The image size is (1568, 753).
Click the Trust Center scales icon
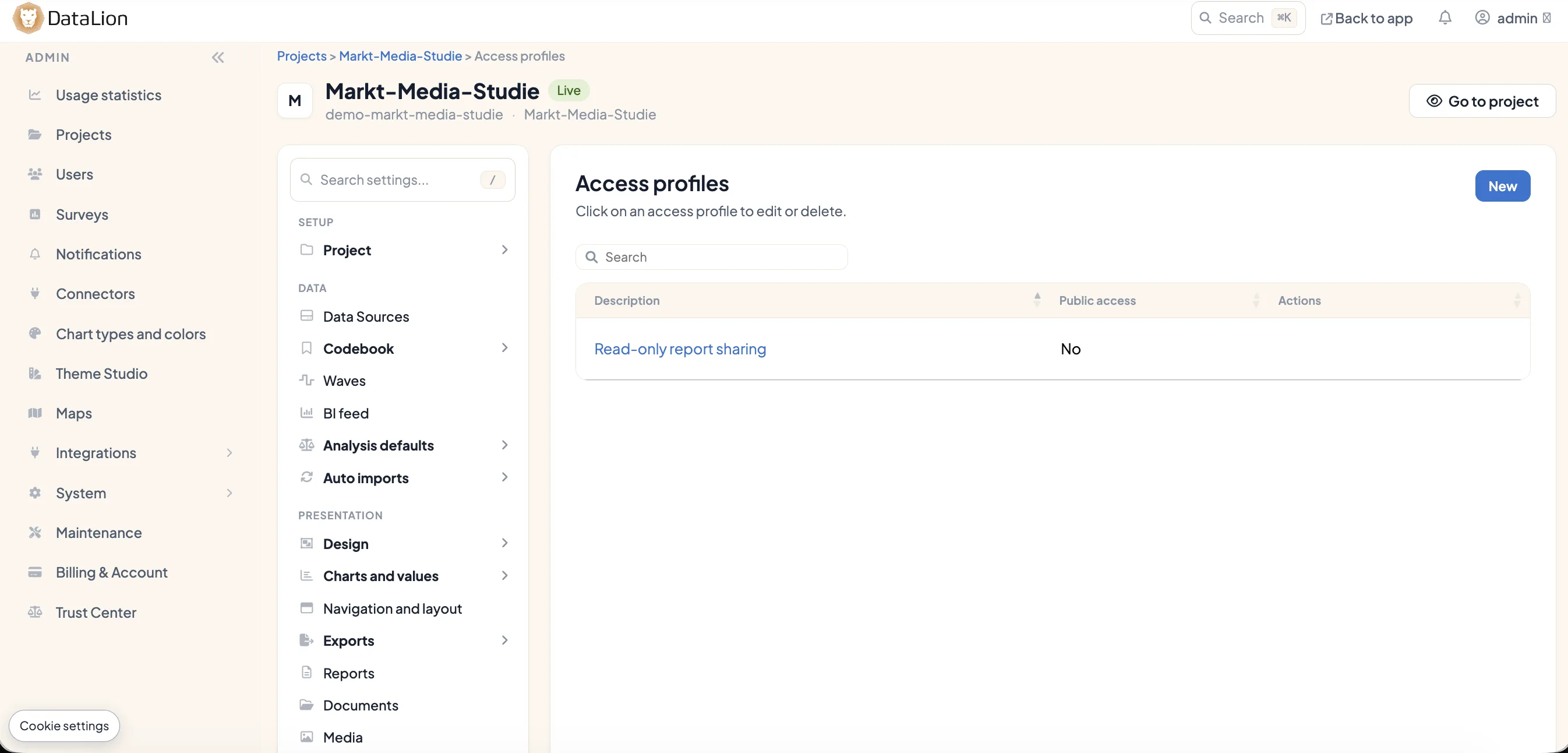[x=35, y=613]
